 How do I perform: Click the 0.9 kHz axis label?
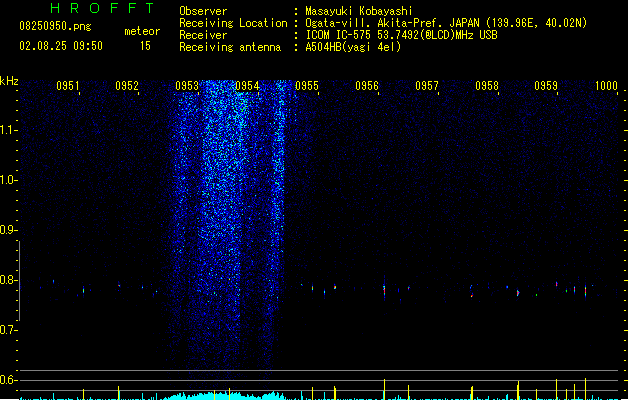coord(8,230)
